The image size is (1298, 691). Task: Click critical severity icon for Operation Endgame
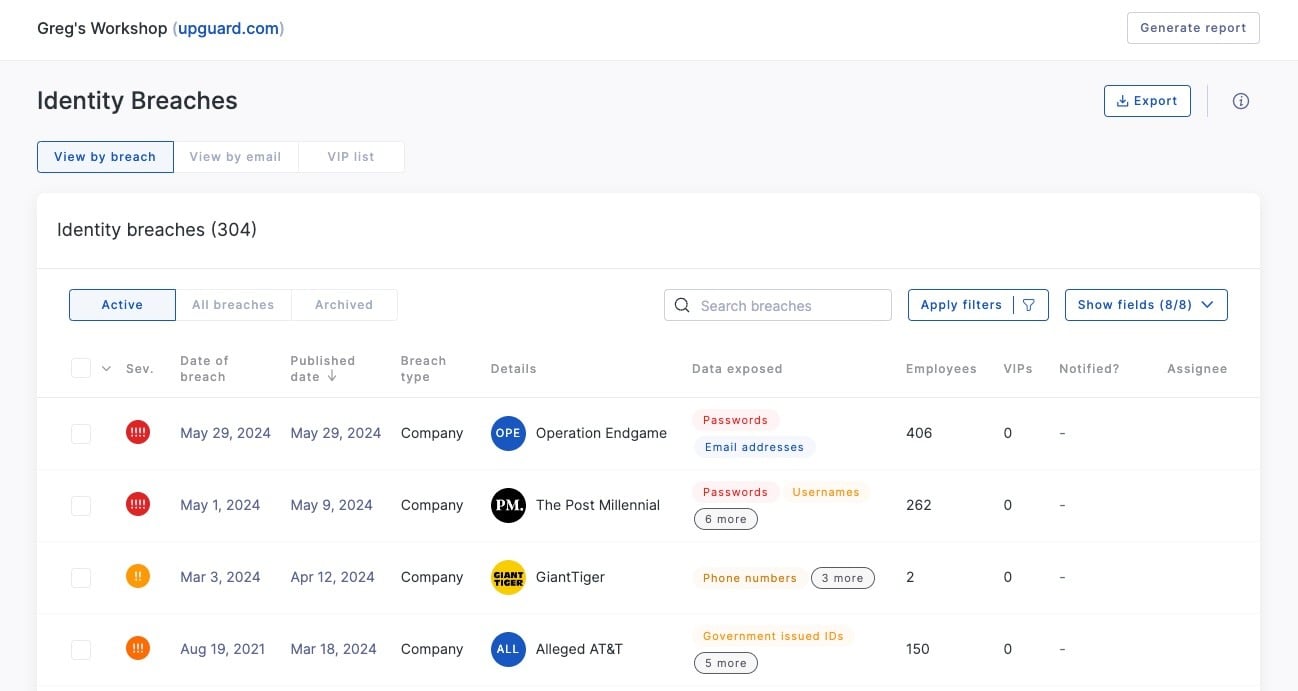138,432
